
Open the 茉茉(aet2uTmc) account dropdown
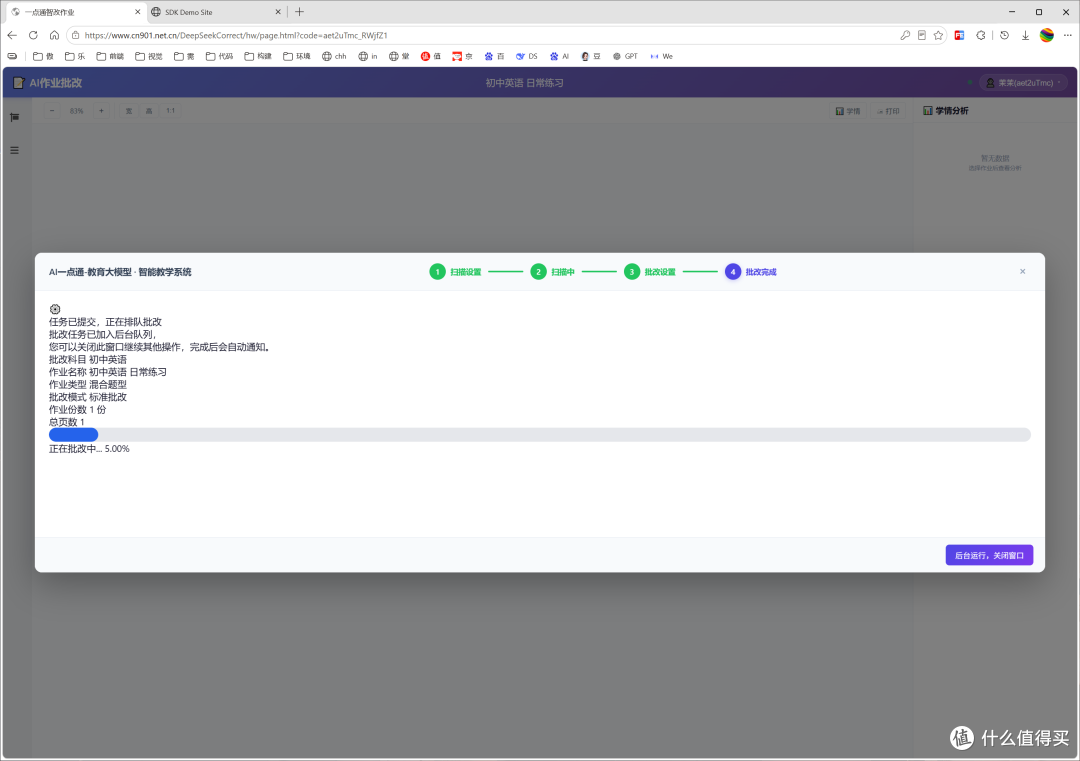[x=1024, y=83]
